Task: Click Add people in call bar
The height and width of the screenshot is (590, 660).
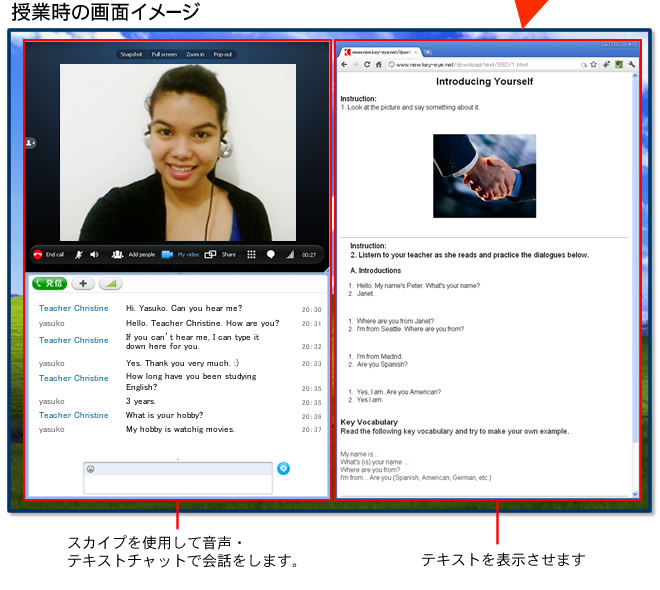Action: pos(133,255)
